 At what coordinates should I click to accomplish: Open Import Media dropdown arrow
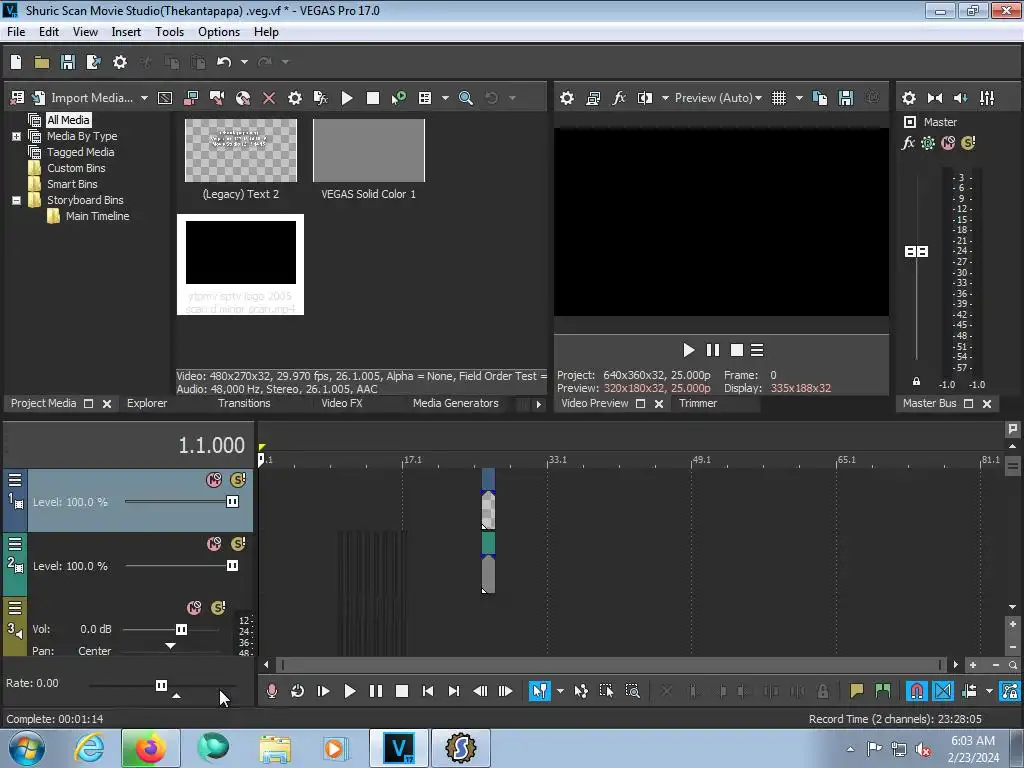click(144, 98)
